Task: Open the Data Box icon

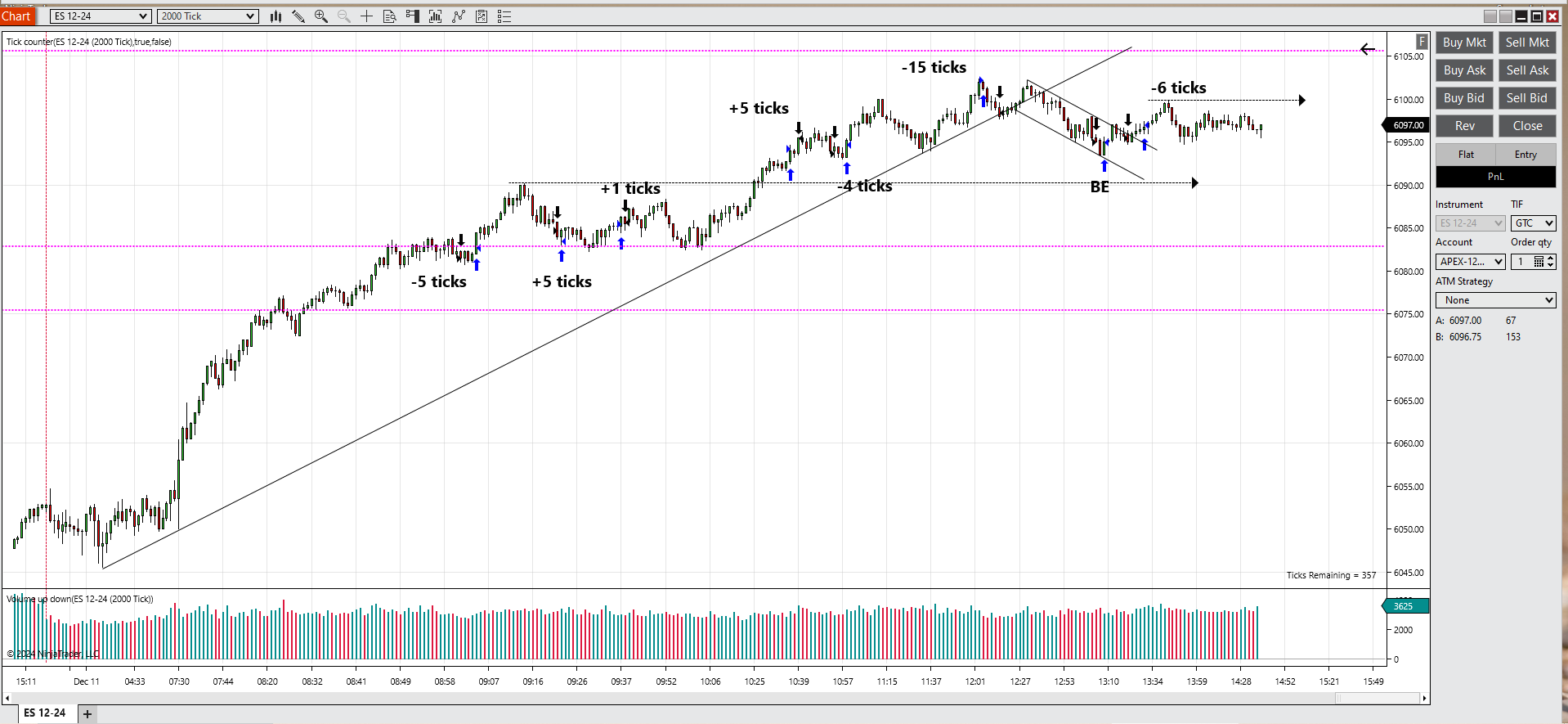Action: point(390,16)
